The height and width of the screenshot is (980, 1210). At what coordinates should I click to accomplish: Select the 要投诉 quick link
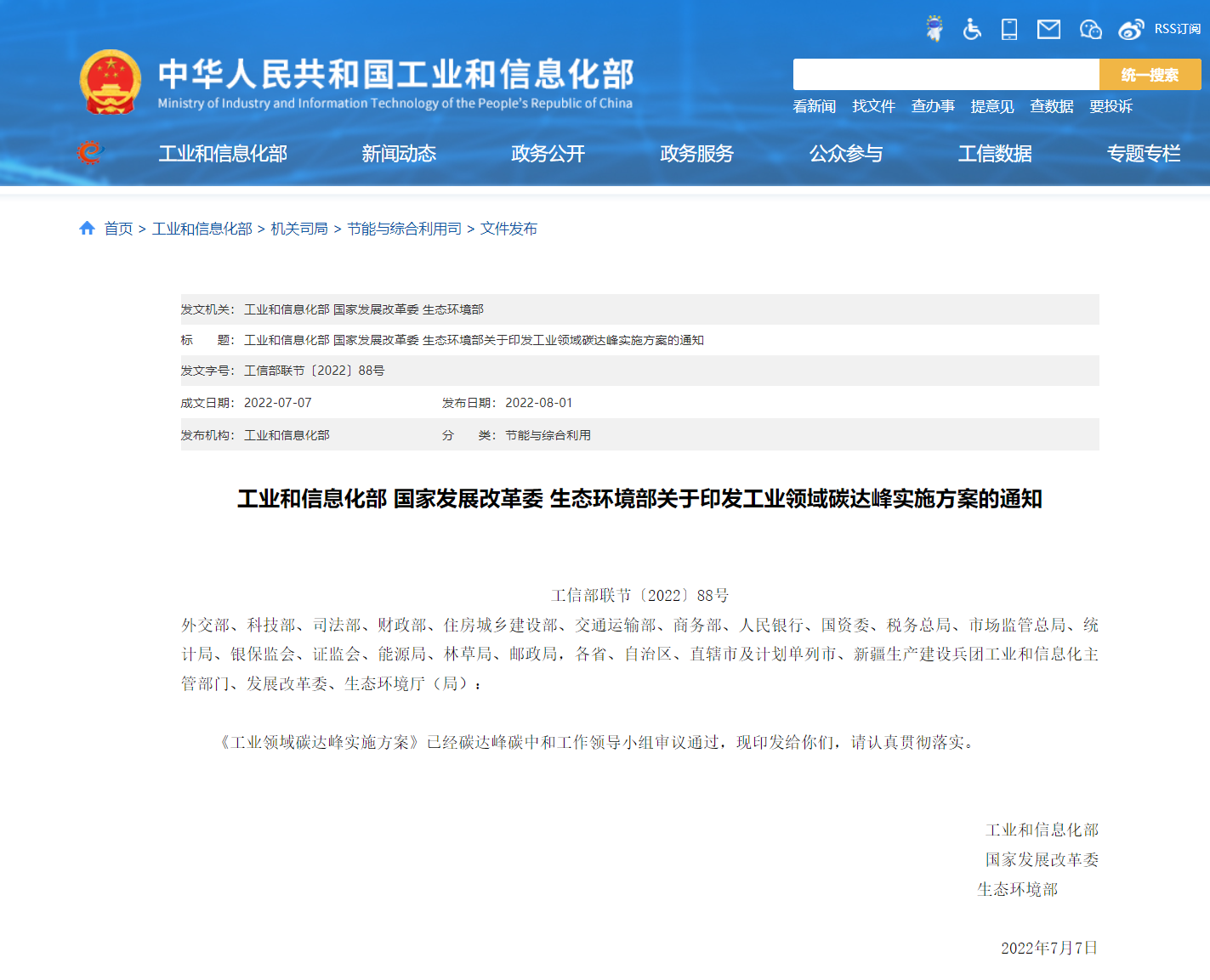[x=1111, y=106]
